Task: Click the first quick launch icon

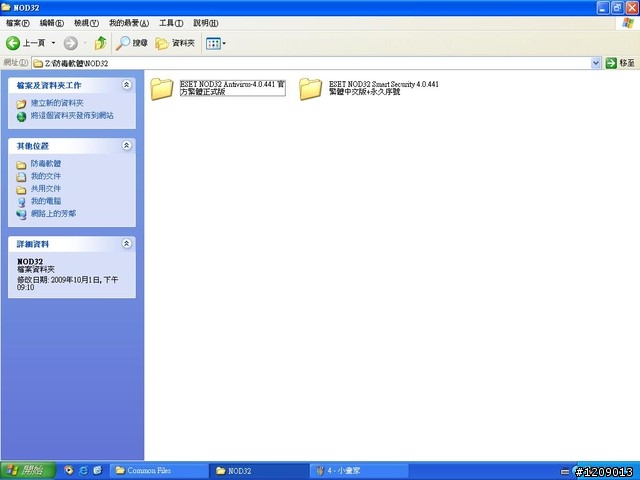Action: click(69, 471)
